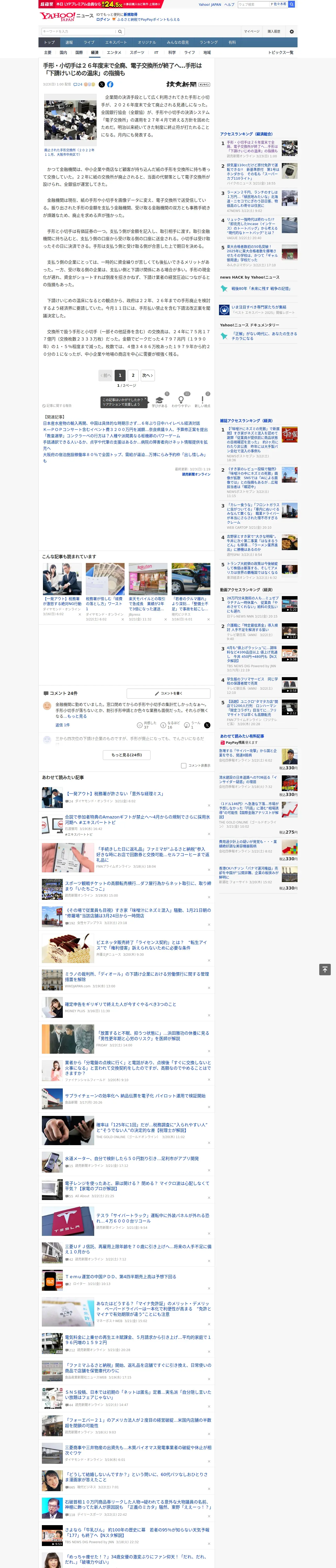Screen dimensions: 336x1568
Task: Open ヘルプ link in top bar
Action: [x=229, y=4]
